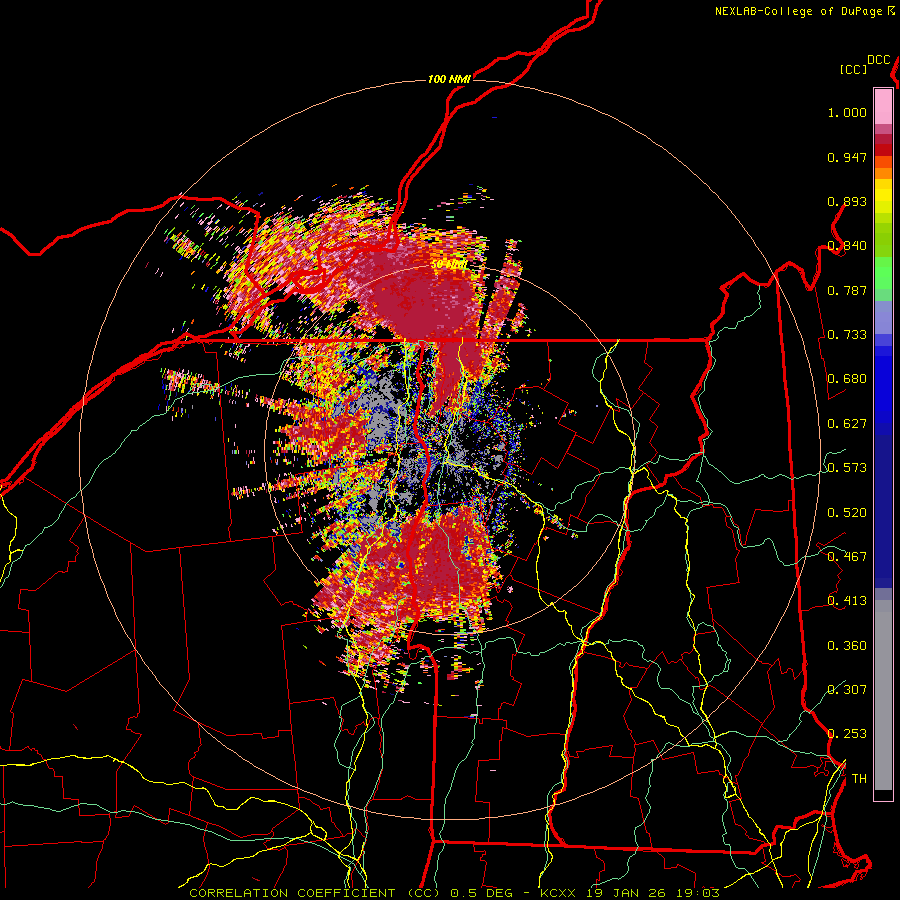The width and height of the screenshot is (900, 900).
Task: Select the 0.787 legend value
Action: click(x=847, y=290)
